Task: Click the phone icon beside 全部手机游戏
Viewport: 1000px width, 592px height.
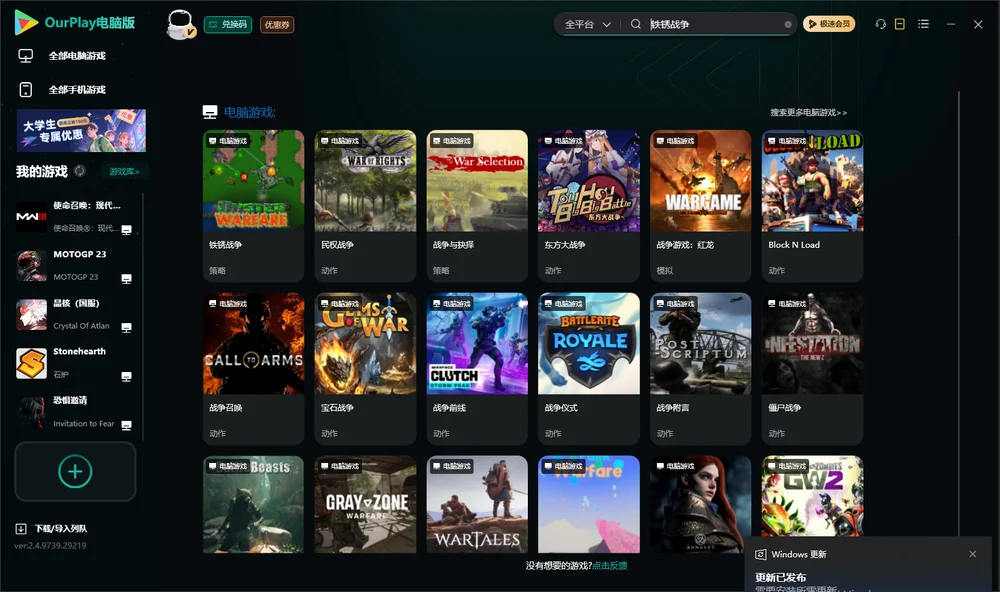Action: tap(26, 89)
